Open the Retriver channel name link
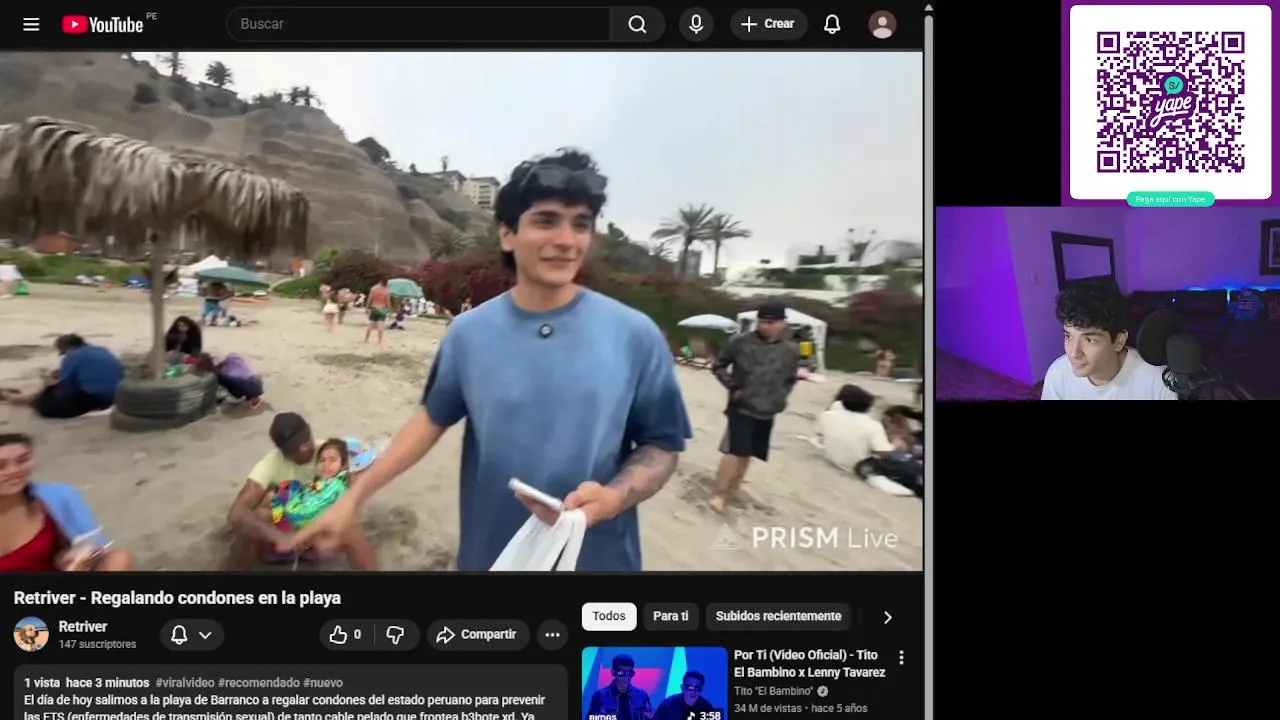The height and width of the screenshot is (720, 1280). (x=83, y=627)
